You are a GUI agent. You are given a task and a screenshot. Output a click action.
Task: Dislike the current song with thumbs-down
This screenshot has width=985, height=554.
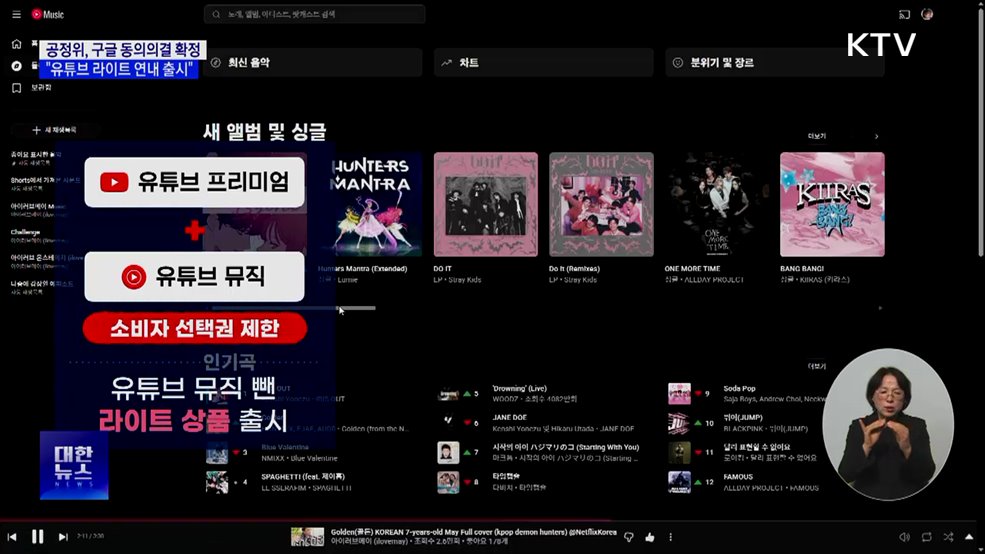[x=629, y=537]
